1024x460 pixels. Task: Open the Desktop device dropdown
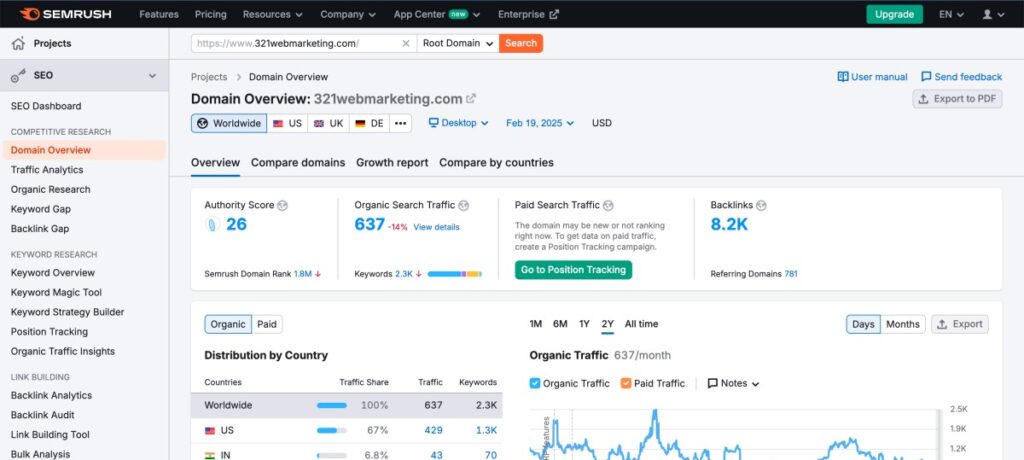click(458, 123)
